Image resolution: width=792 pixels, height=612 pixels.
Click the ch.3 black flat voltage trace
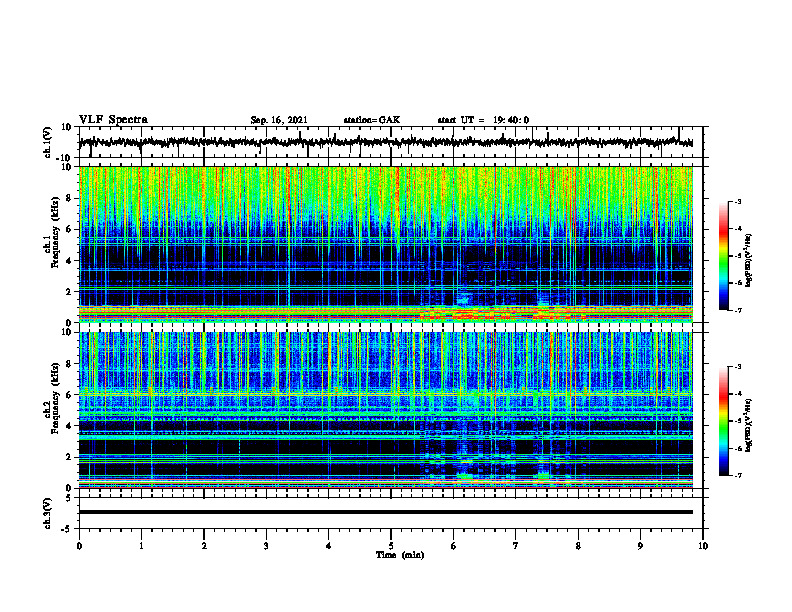pos(385,512)
